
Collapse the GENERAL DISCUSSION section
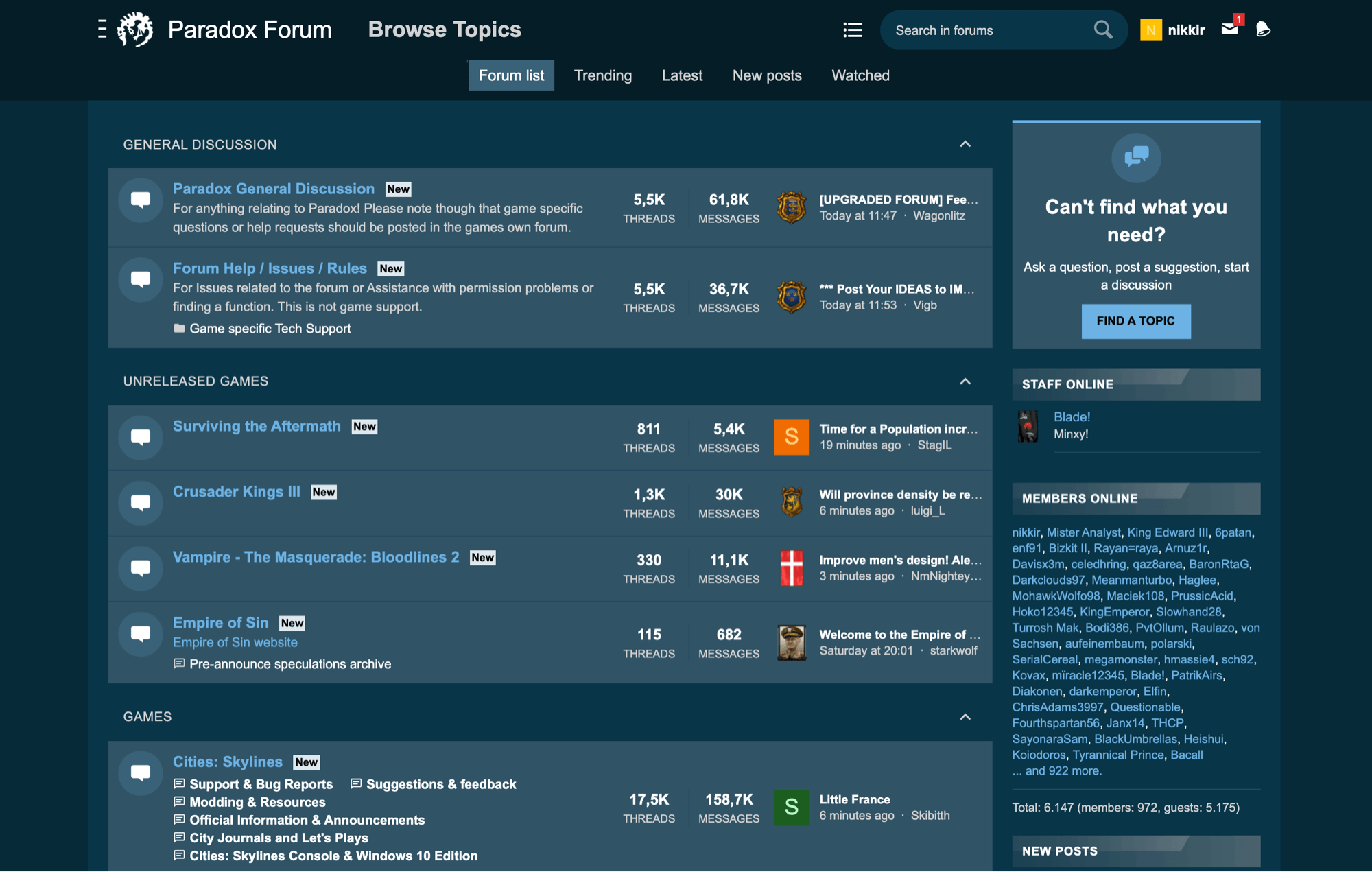pos(965,145)
